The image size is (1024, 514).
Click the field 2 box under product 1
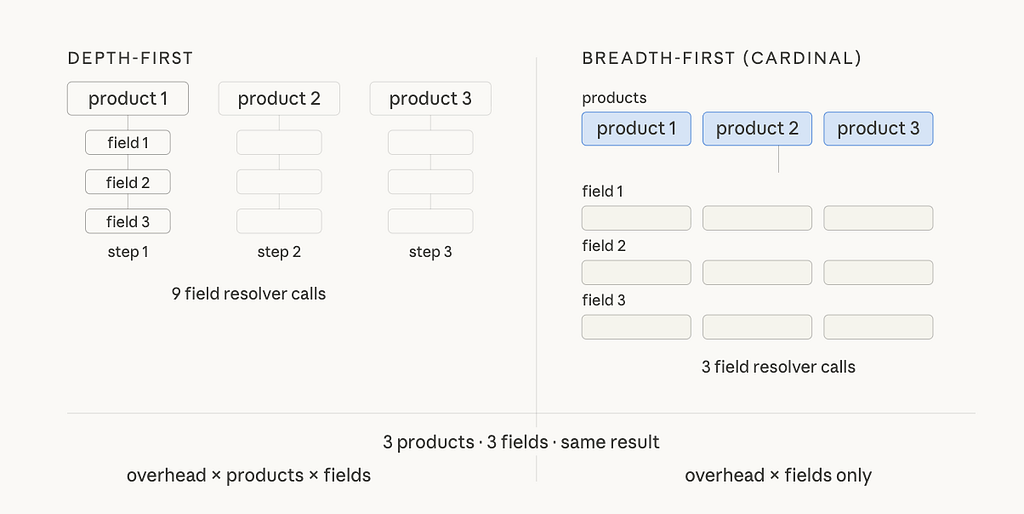(128, 182)
